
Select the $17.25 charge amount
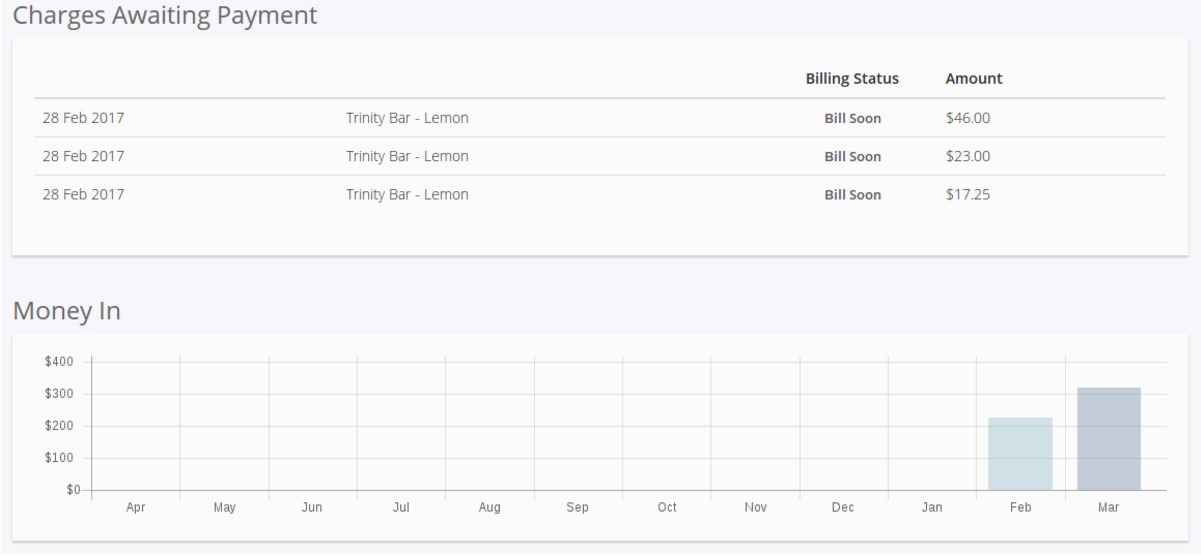[x=967, y=195]
